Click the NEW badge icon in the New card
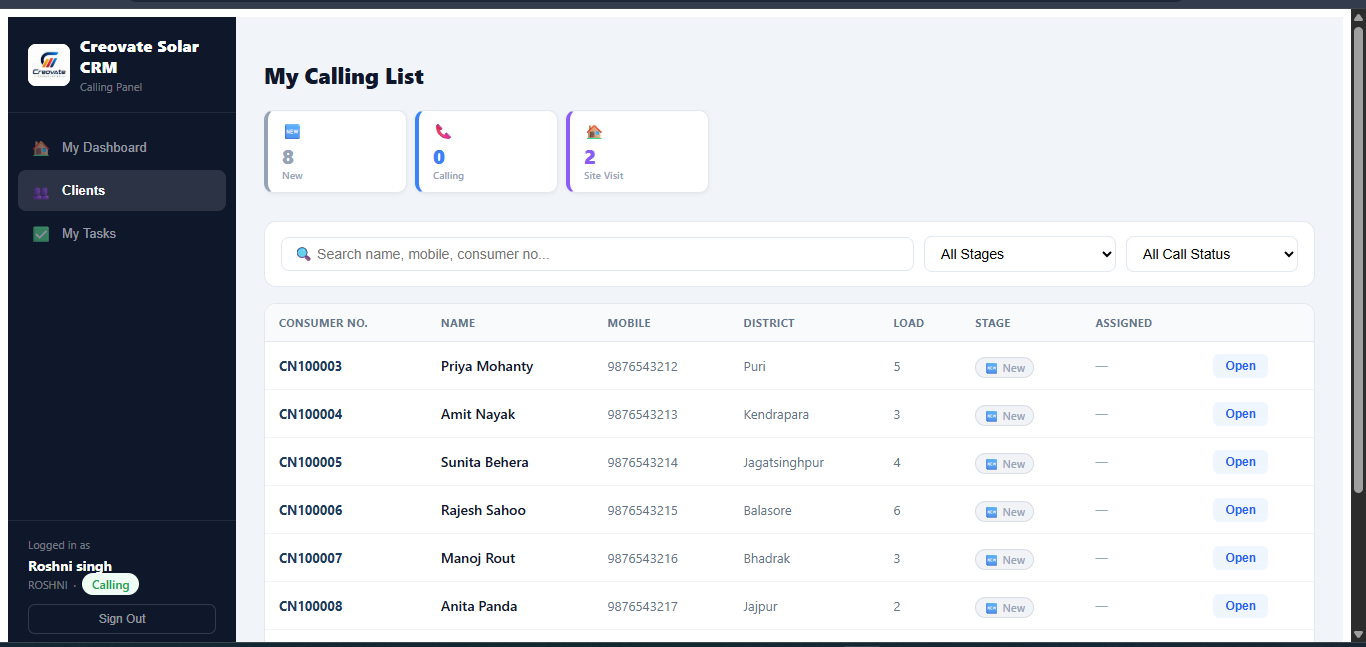 [x=292, y=131]
